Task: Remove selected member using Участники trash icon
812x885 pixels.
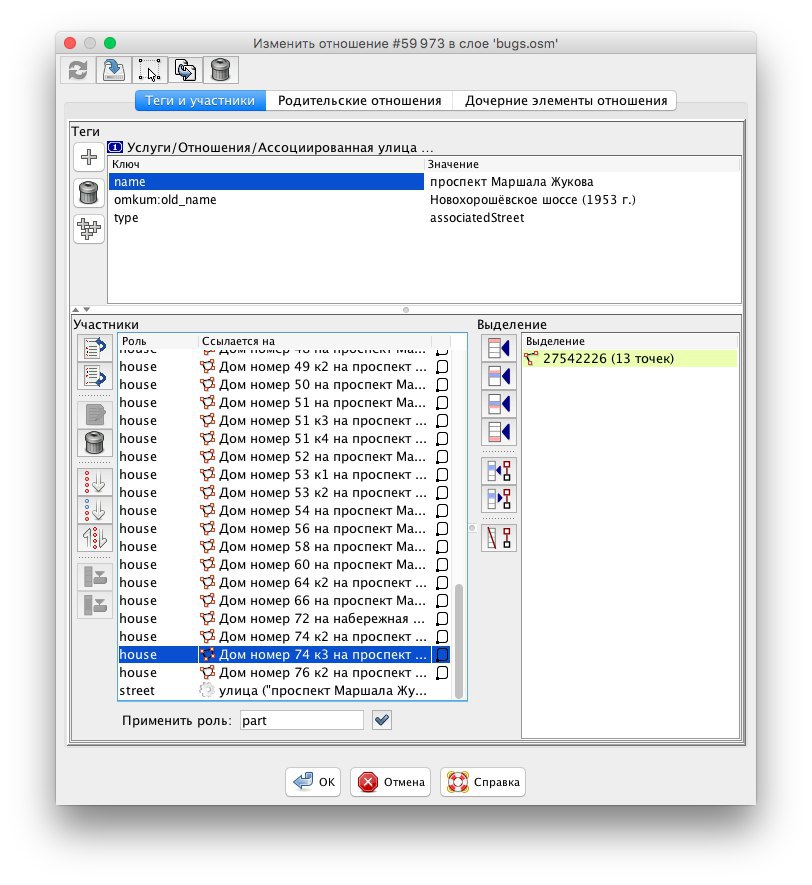Action: coord(96,443)
